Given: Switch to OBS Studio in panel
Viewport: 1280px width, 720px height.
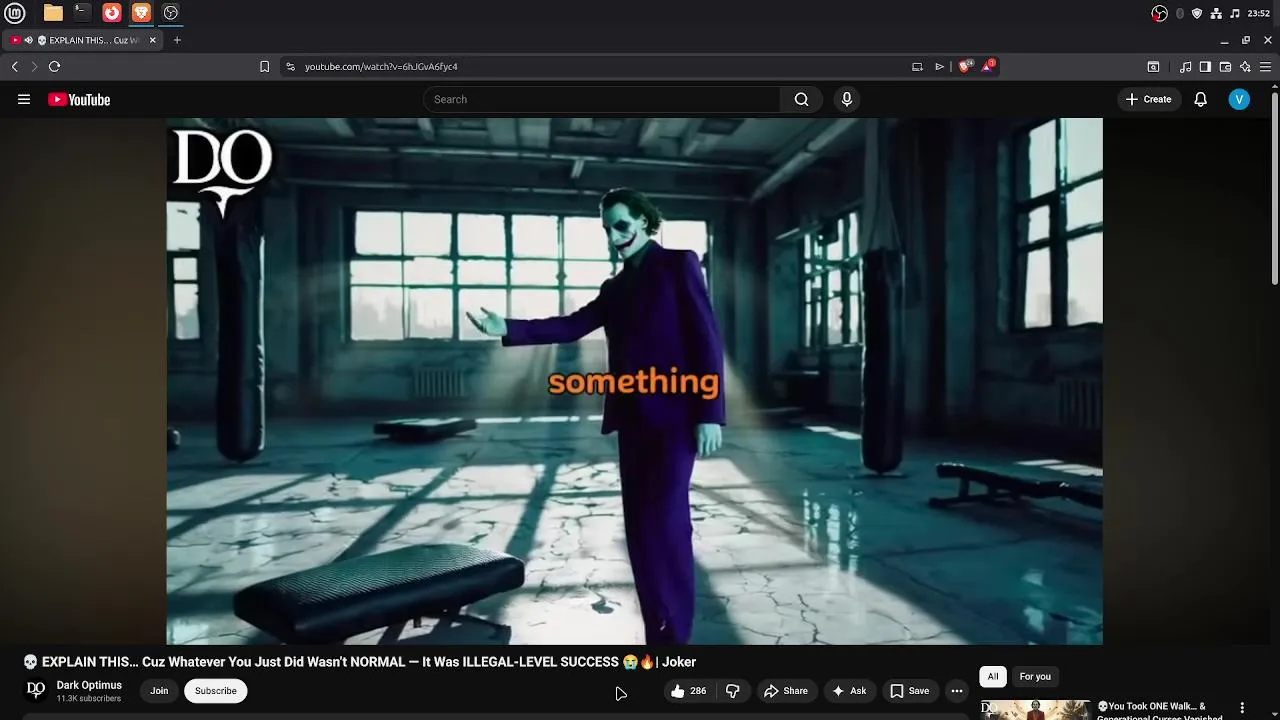Looking at the screenshot, I should coord(171,13).
